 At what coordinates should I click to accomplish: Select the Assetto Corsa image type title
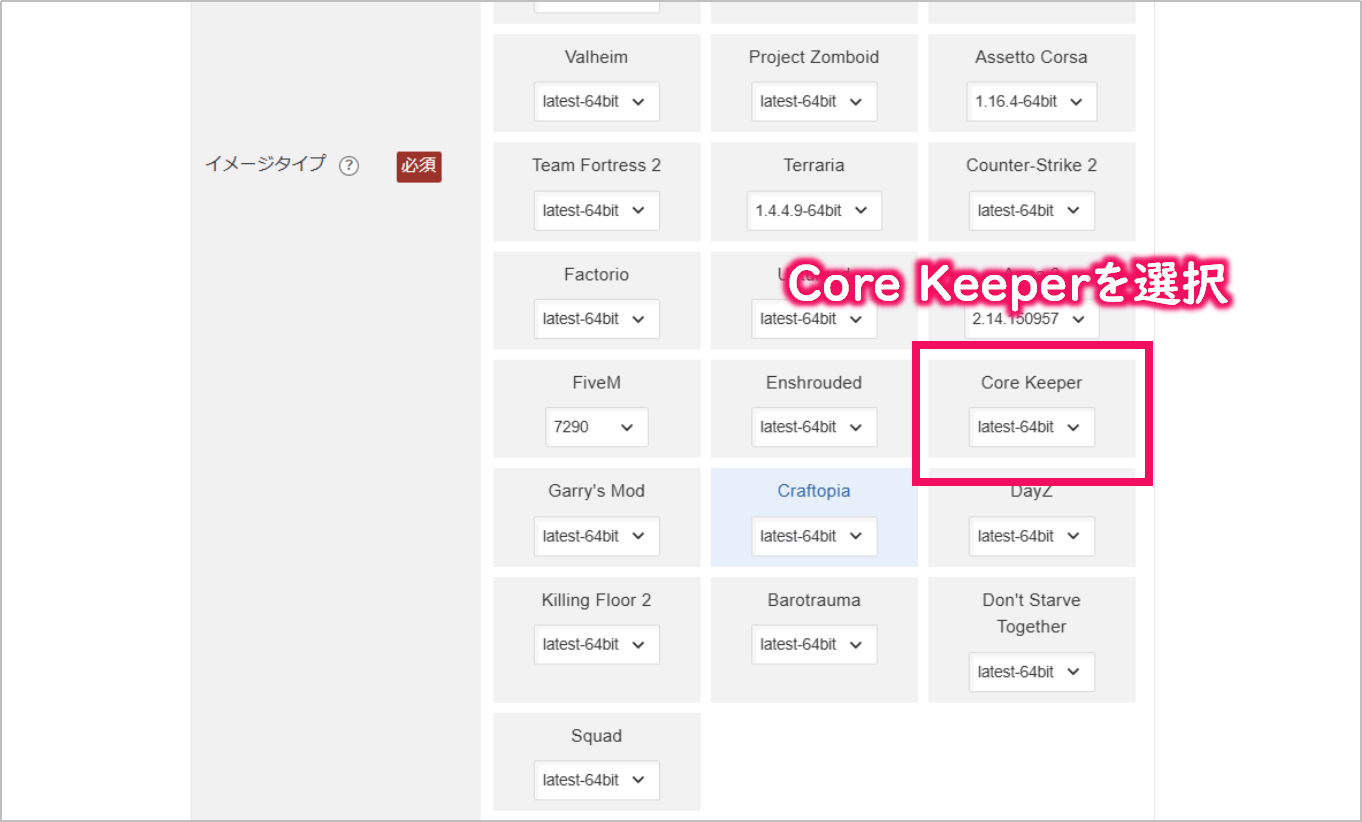(x=1031, y=57)
